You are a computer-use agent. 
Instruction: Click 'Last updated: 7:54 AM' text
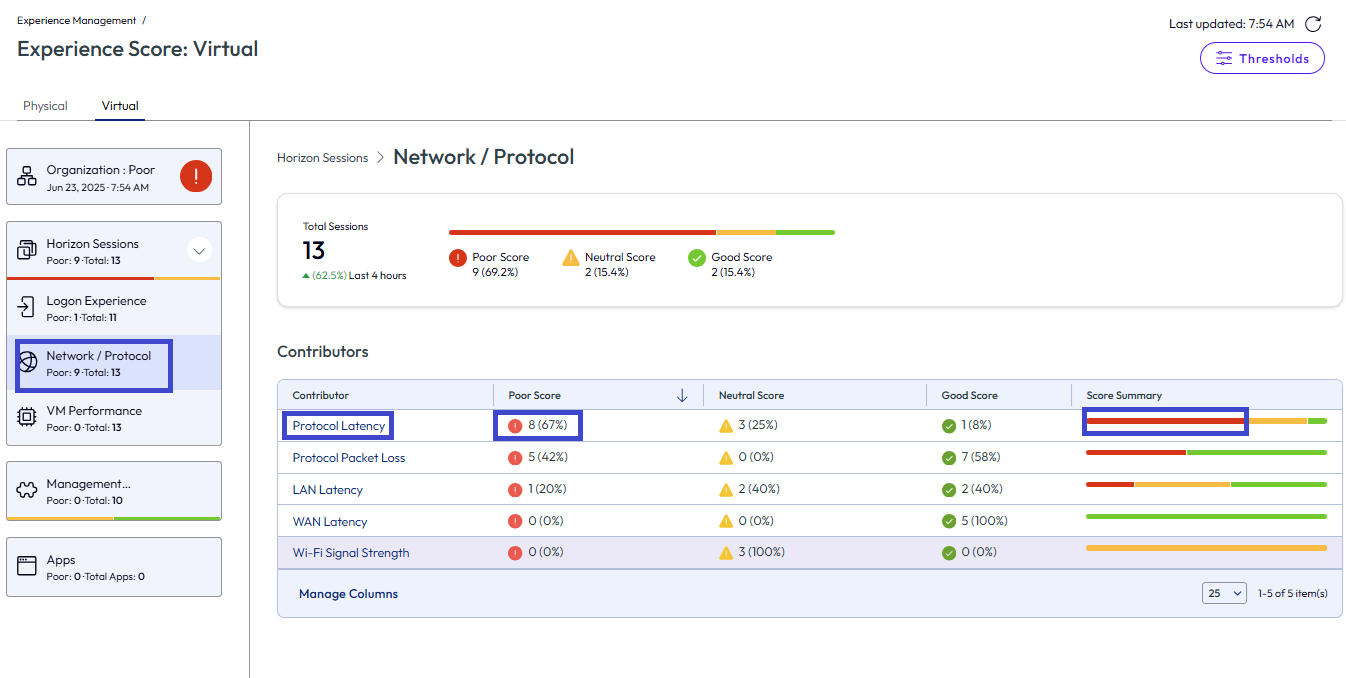[1231, 24]
